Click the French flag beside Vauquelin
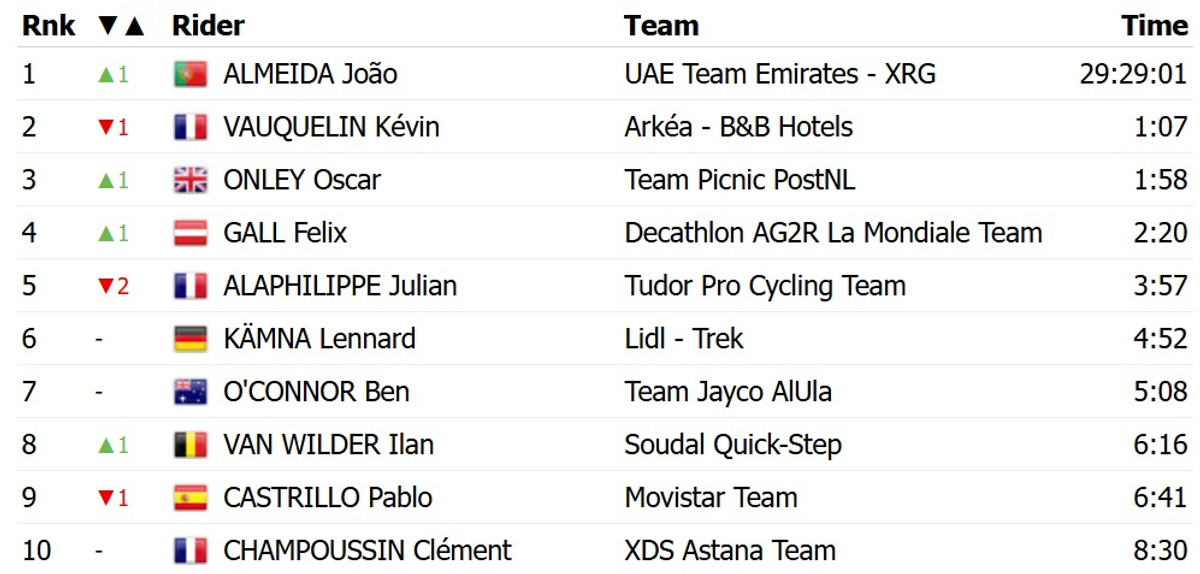 click(190, 127)
